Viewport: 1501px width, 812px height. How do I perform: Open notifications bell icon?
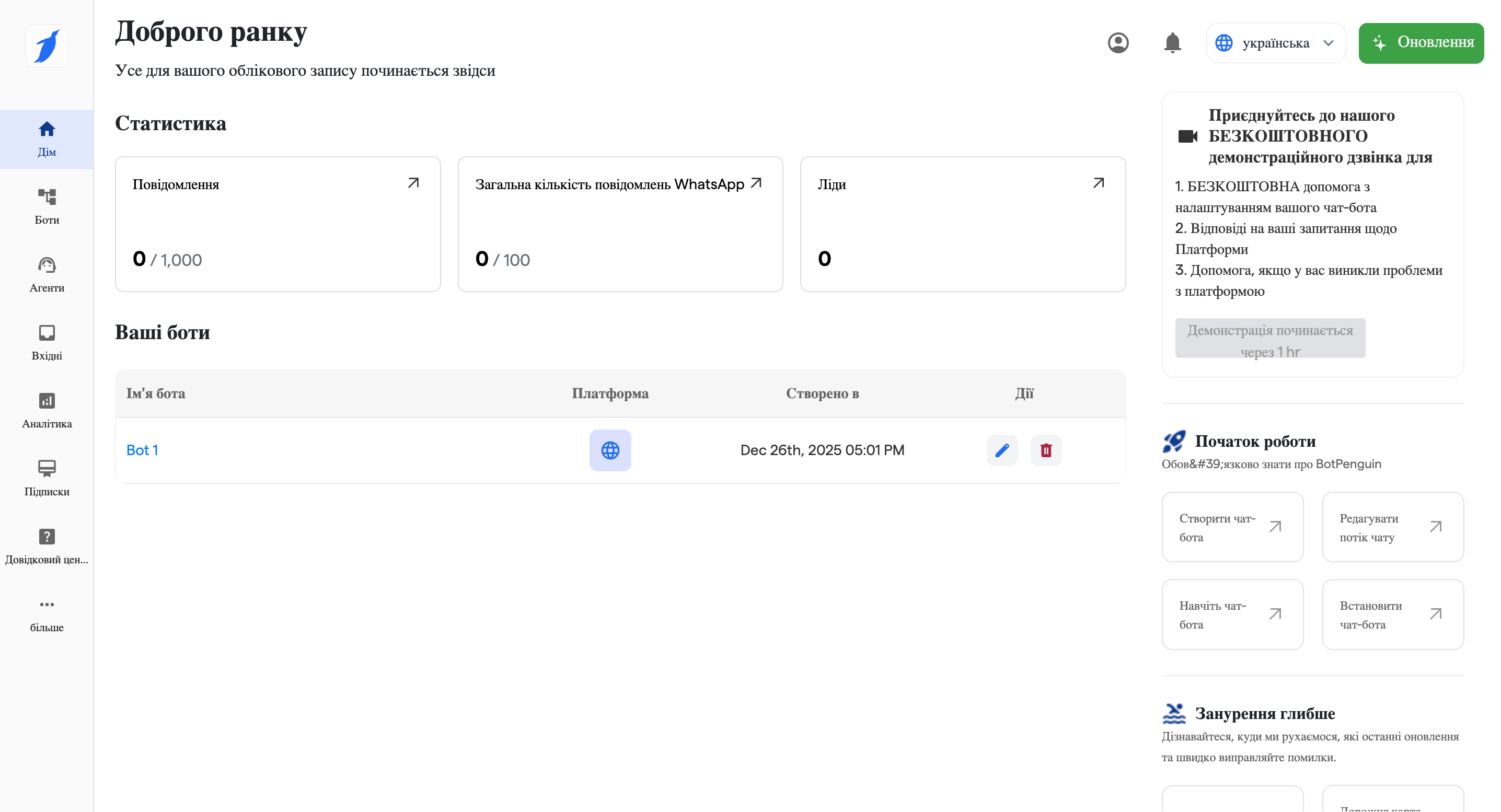pos(1172,43)
